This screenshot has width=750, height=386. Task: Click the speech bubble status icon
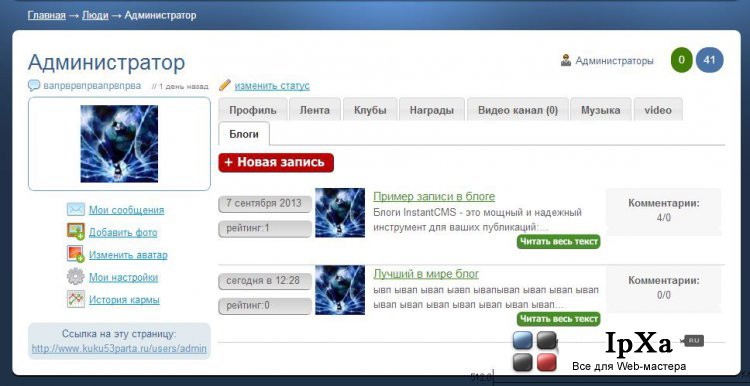34,86
